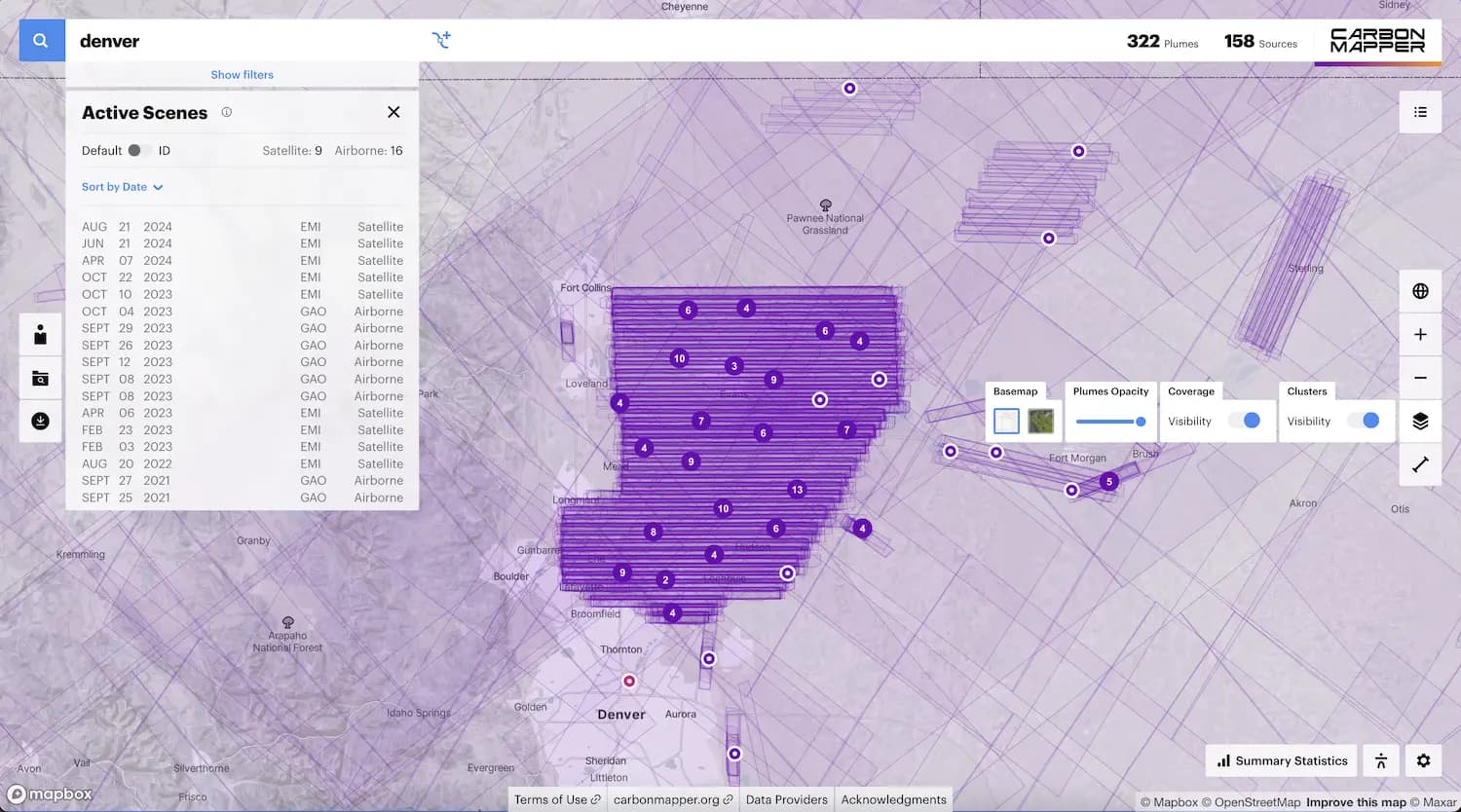Open the Terms of Use link

[556, 799]
